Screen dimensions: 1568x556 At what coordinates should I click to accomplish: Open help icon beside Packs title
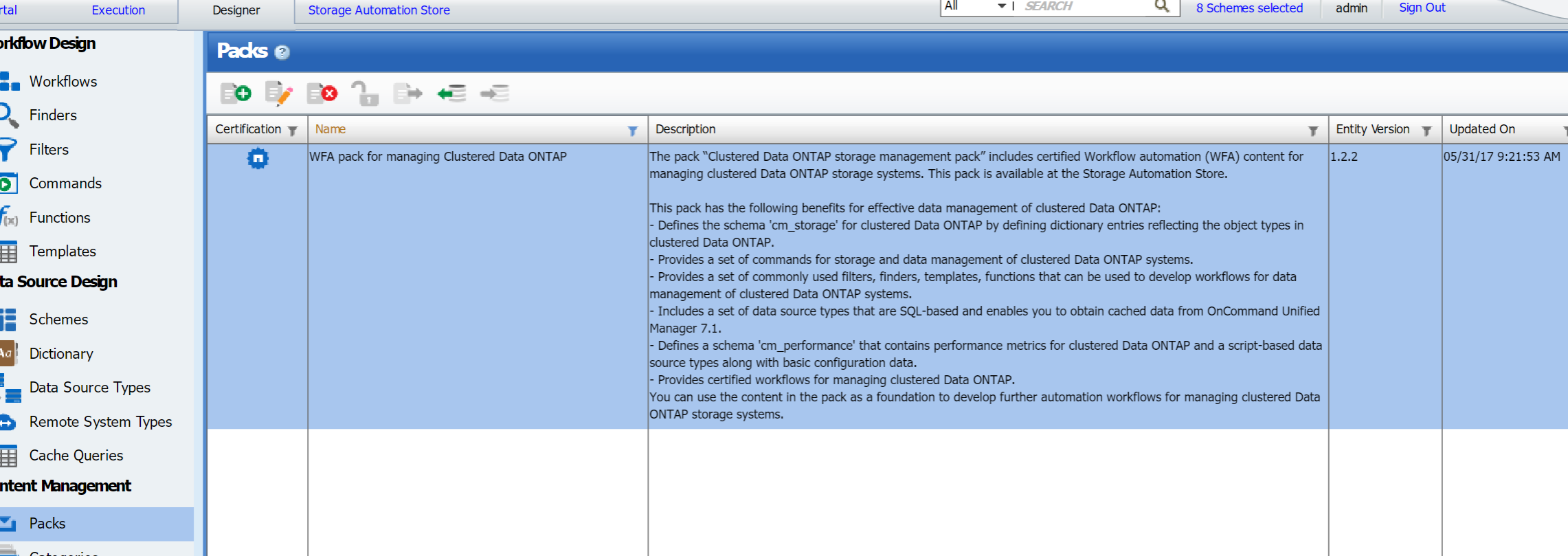282,52
